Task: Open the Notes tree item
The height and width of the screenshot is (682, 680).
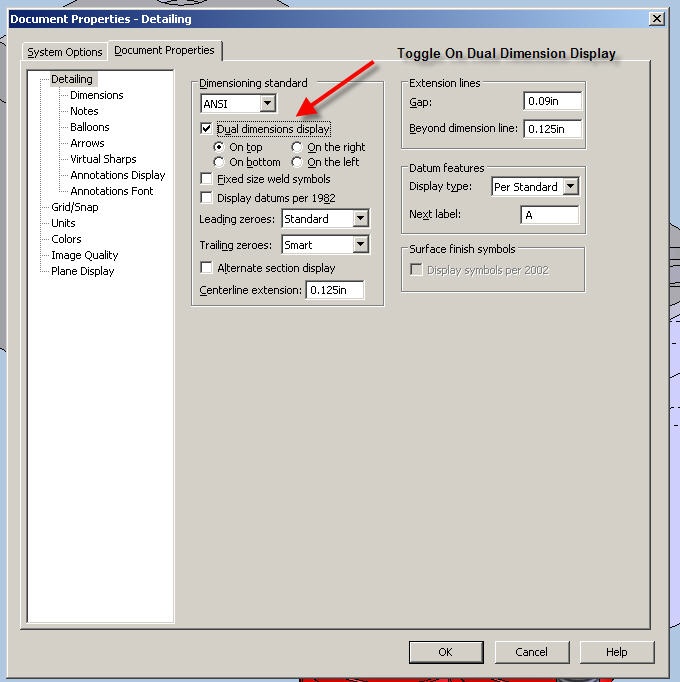Action: pos(84,111)
